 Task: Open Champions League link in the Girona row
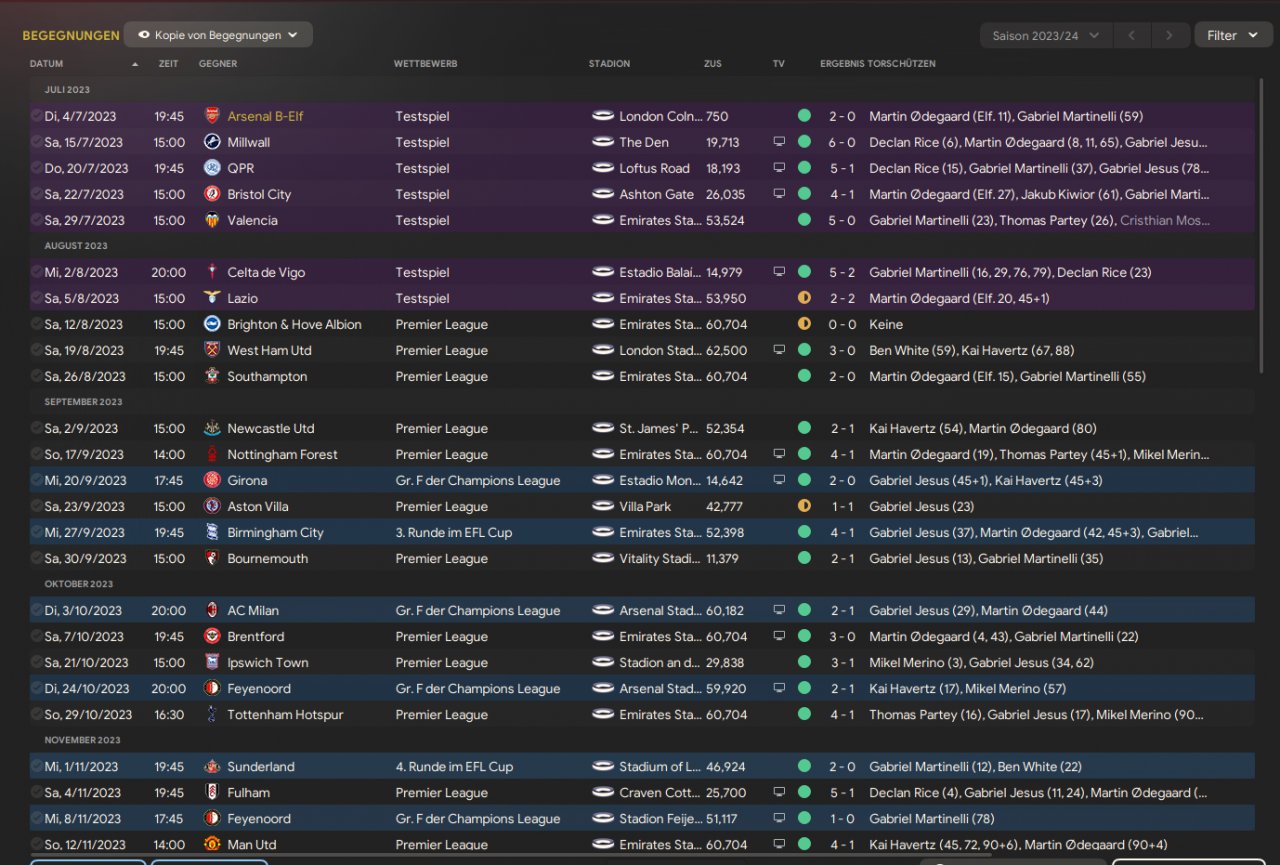pyautogui.click(x=477, y=480)
